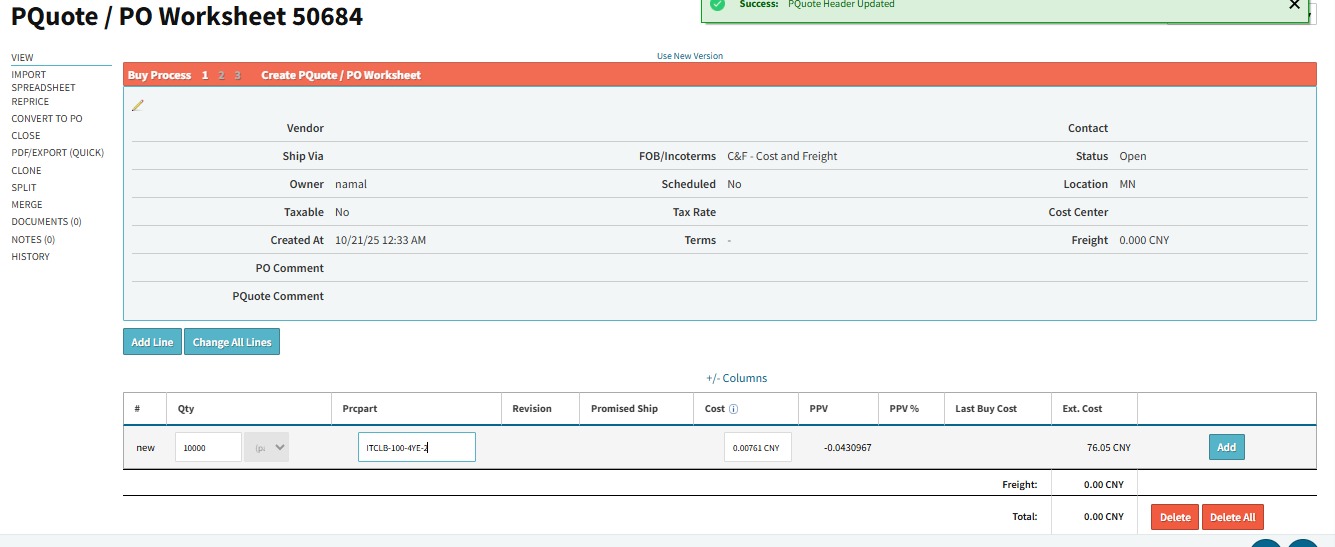This screenshot has height=547, width=1335.
Task: Click the pencil edit header icon
Action: (138, 105)
